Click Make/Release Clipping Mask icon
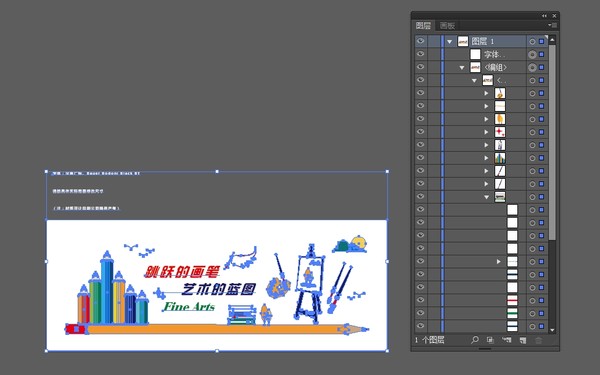Image resolution: width=600 pixels, height=375 pixels. tap(490, 340)
